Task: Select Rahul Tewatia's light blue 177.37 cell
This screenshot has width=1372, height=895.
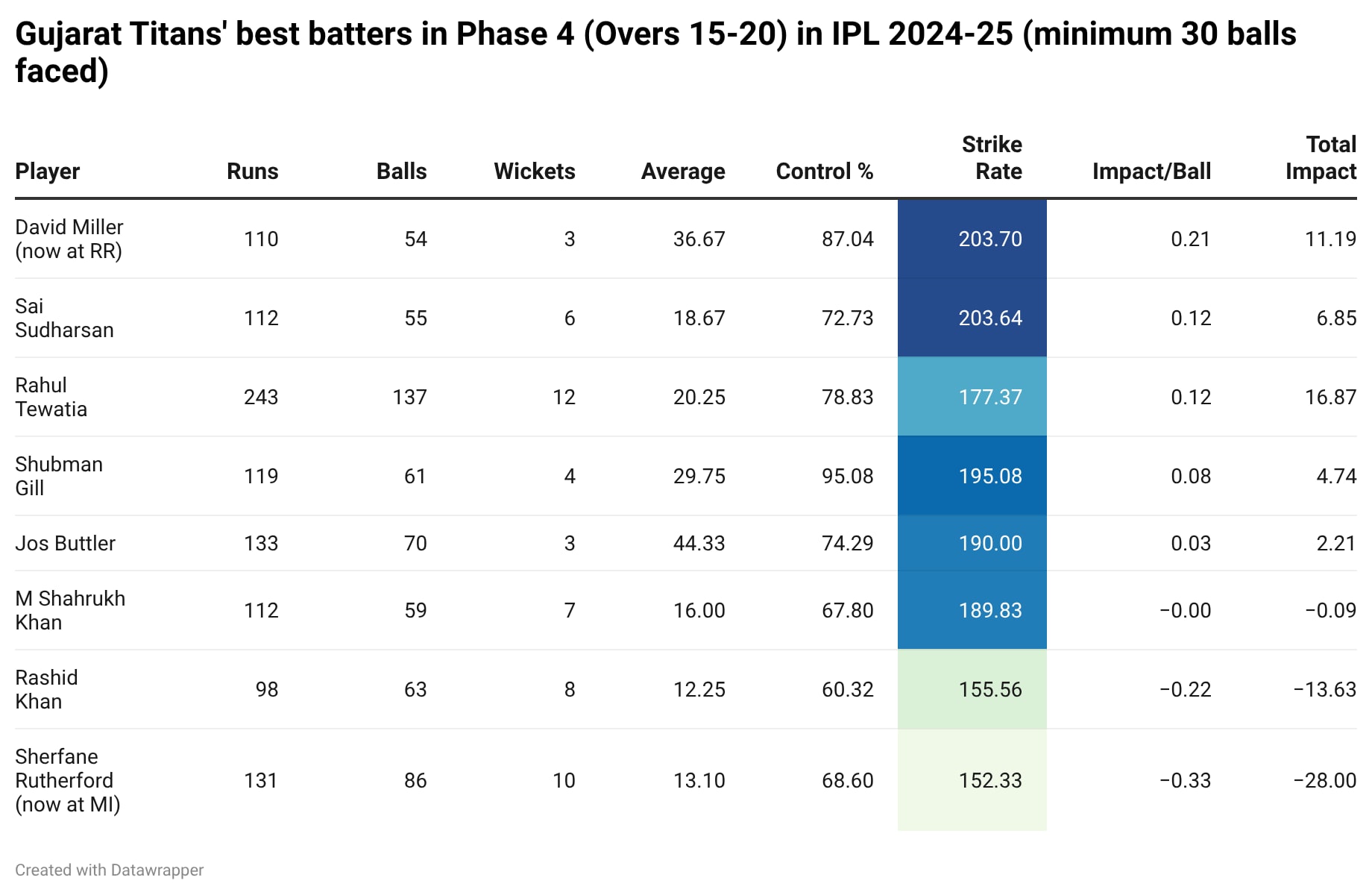Action: click(972, 397)
